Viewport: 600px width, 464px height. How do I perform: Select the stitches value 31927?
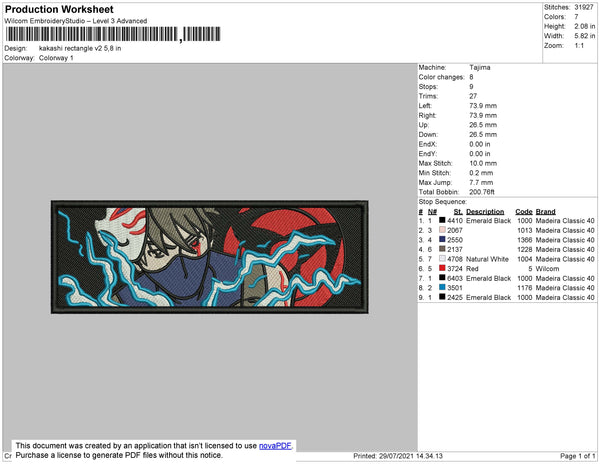584,7
